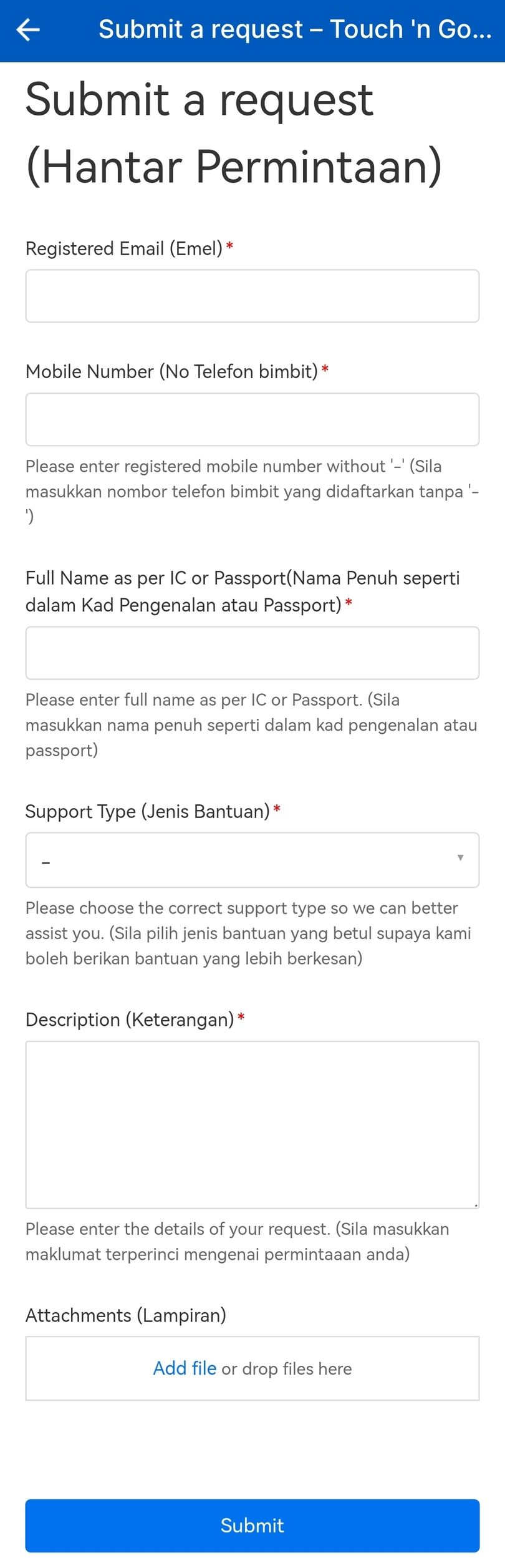Click the Add file link
Screen dimensions: 505x1568
click(x=185, y=1368)
